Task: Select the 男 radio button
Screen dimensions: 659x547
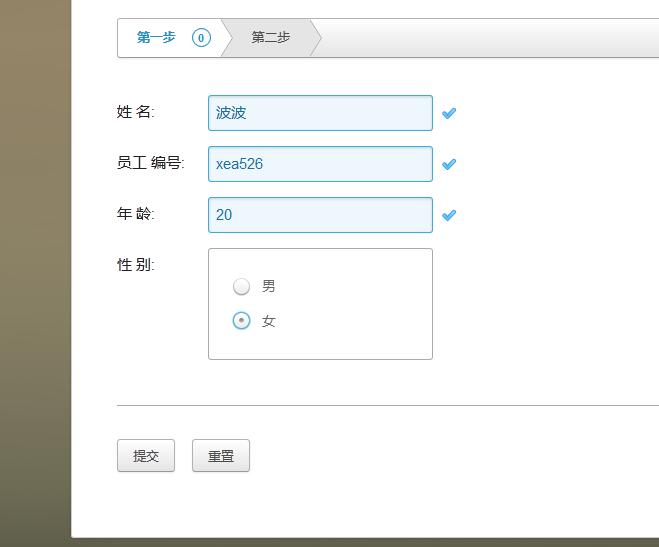Action: [241, 287]
